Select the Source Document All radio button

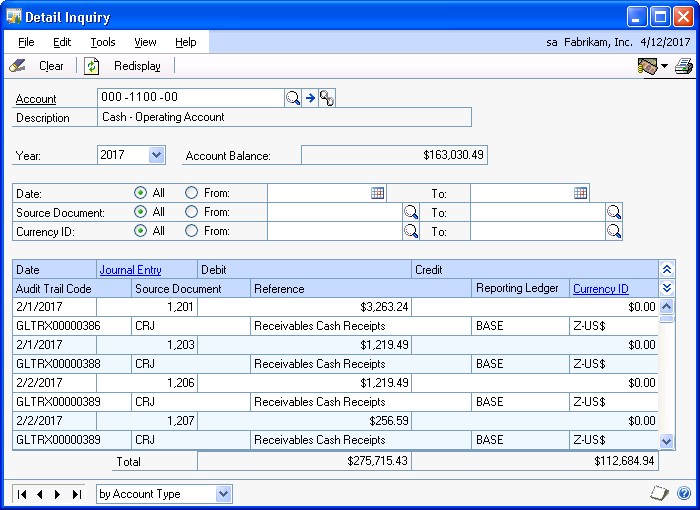point(140,212)
